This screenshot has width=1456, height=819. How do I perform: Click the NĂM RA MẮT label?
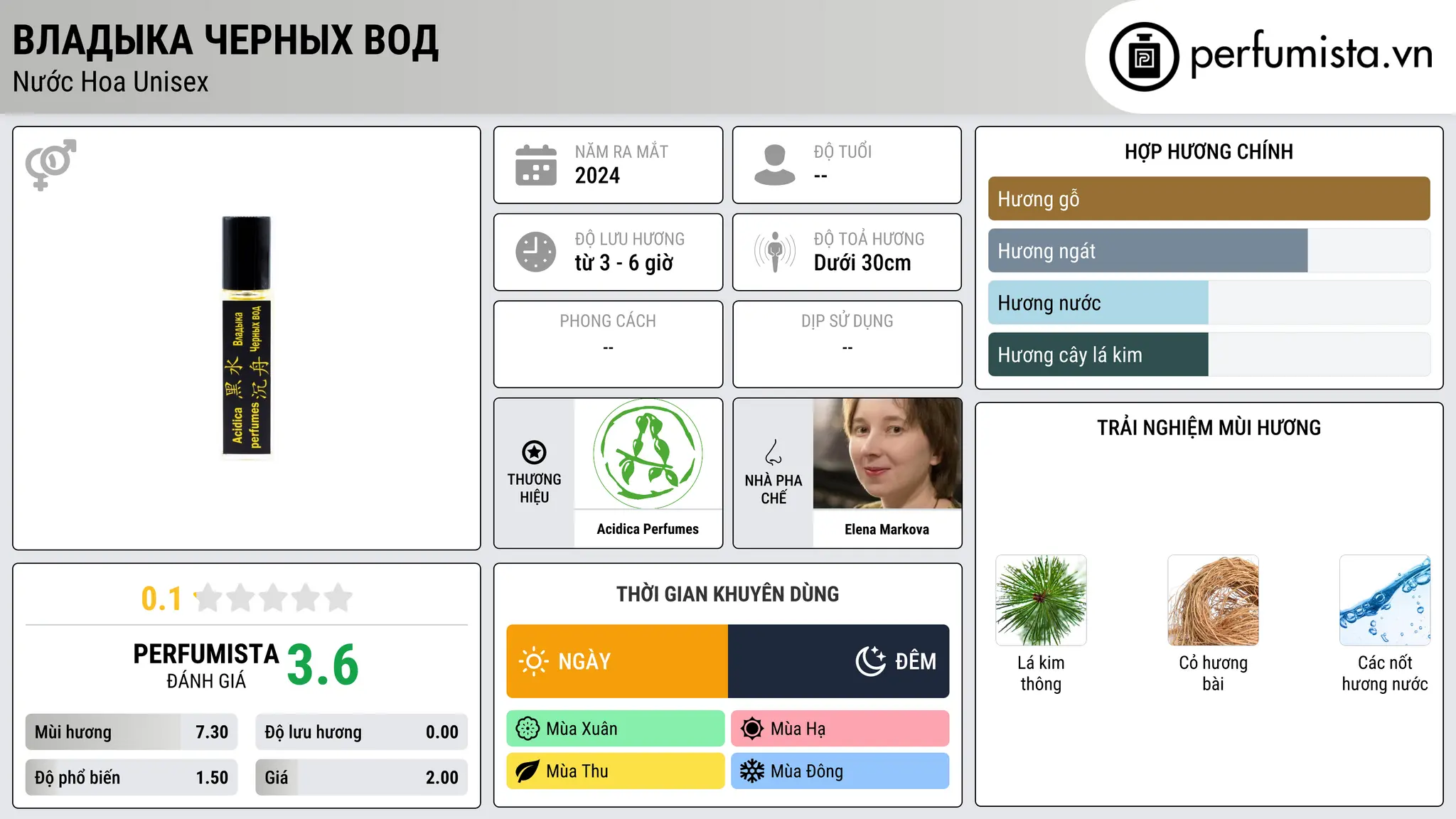click(621, 151)
